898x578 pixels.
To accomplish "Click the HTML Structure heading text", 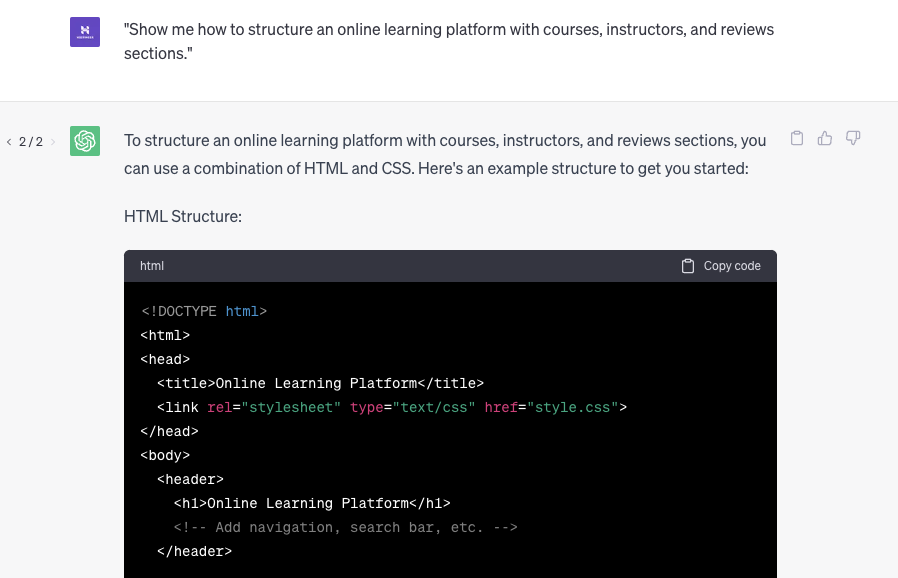I will point(183,216).
